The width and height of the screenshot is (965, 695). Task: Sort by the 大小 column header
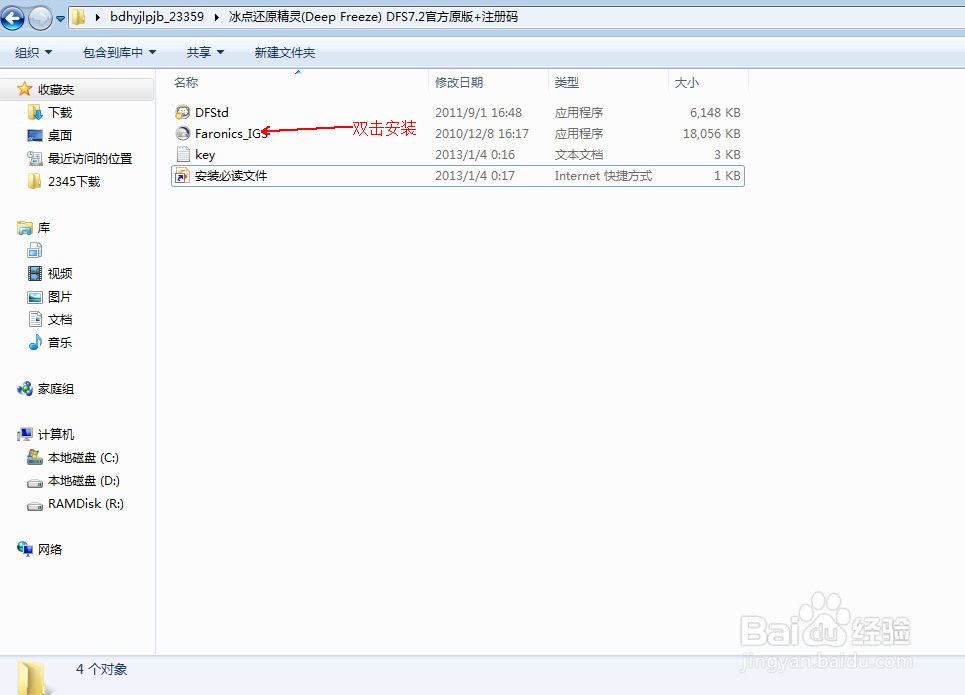pyautogui.click(x=687, y=82)
